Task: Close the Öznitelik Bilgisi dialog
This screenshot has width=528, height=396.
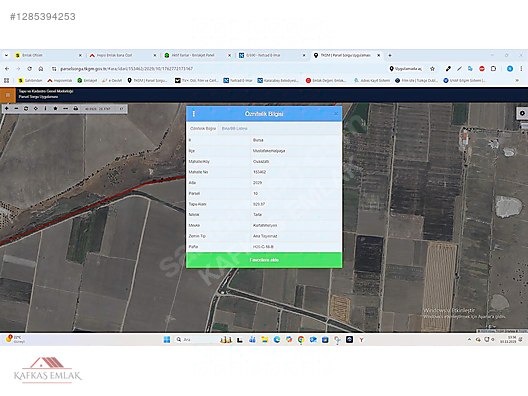Action: tap(336, 114)
